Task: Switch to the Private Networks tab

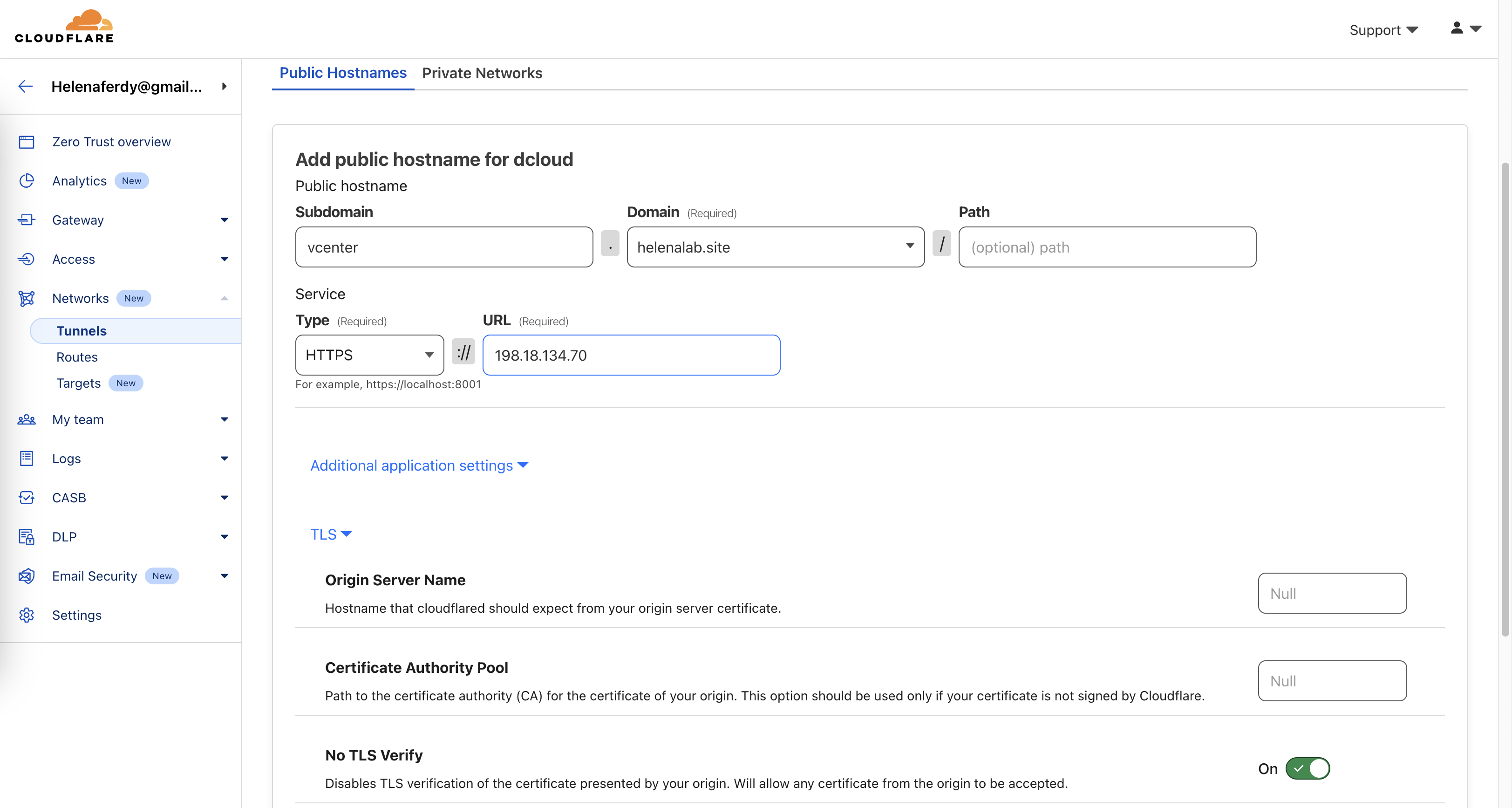Action: (482, 74)
